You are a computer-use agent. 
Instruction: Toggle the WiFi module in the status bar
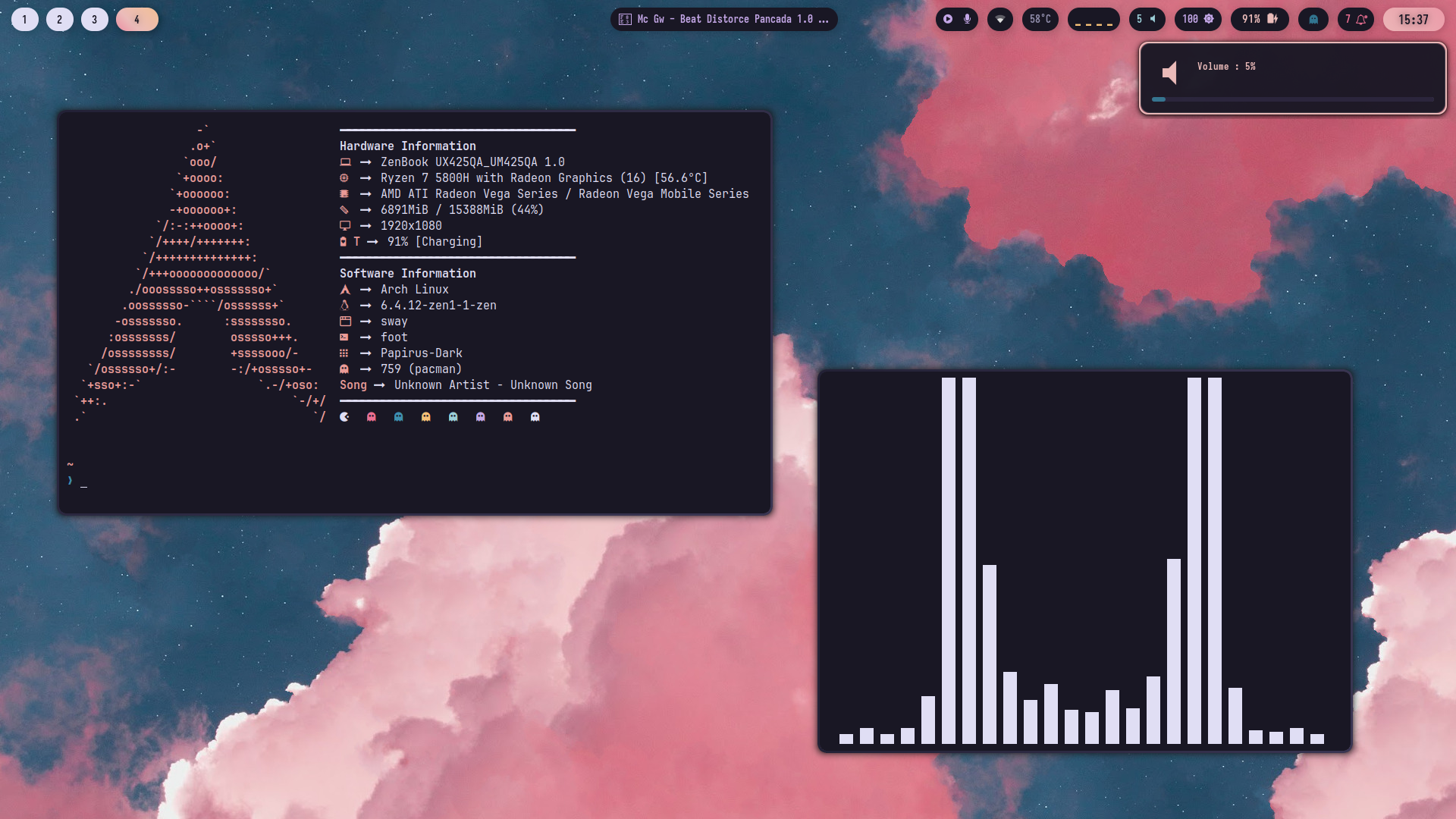(x=1000, y=19)
